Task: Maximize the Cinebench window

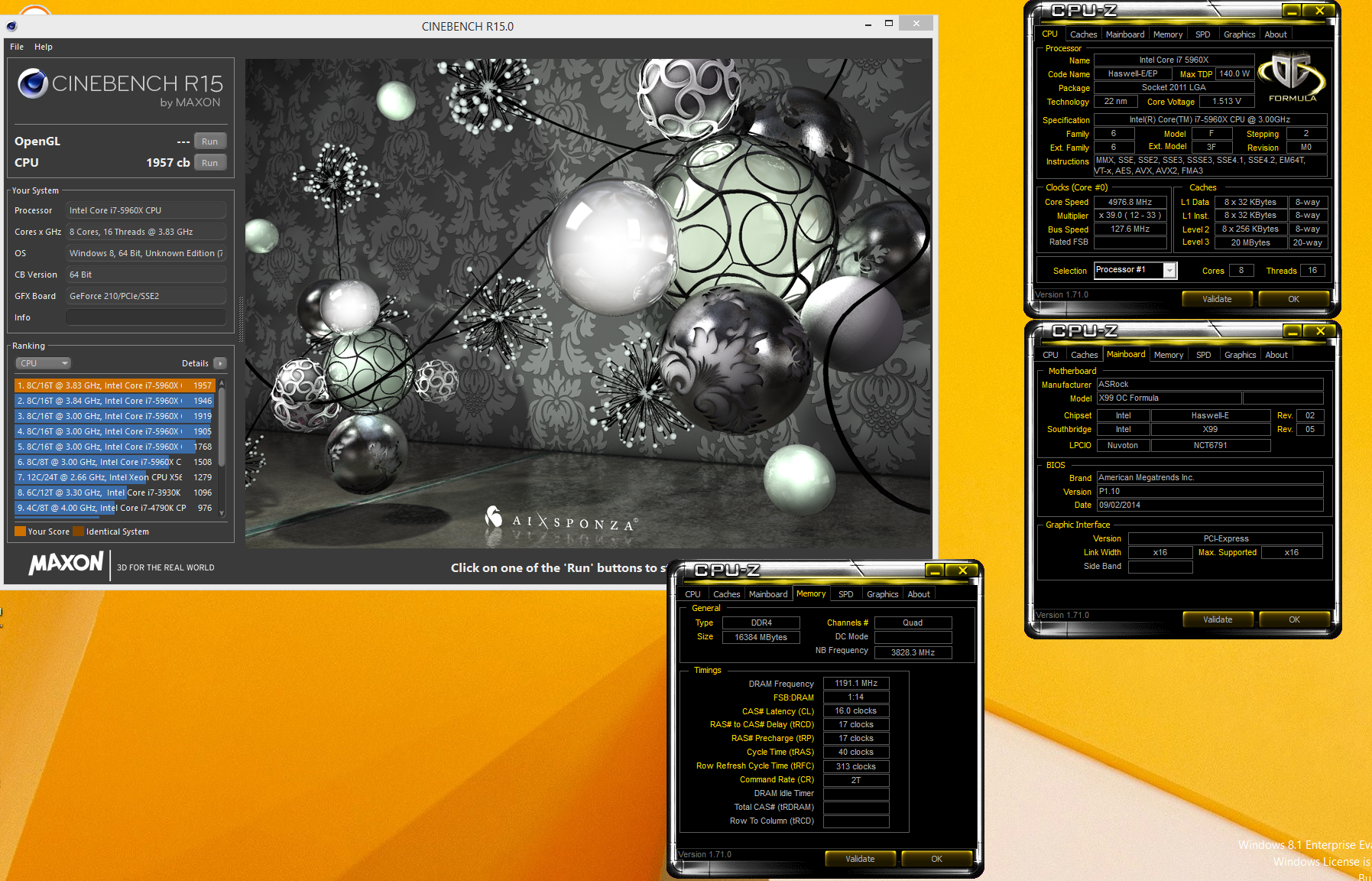Action: pos(889,24)
